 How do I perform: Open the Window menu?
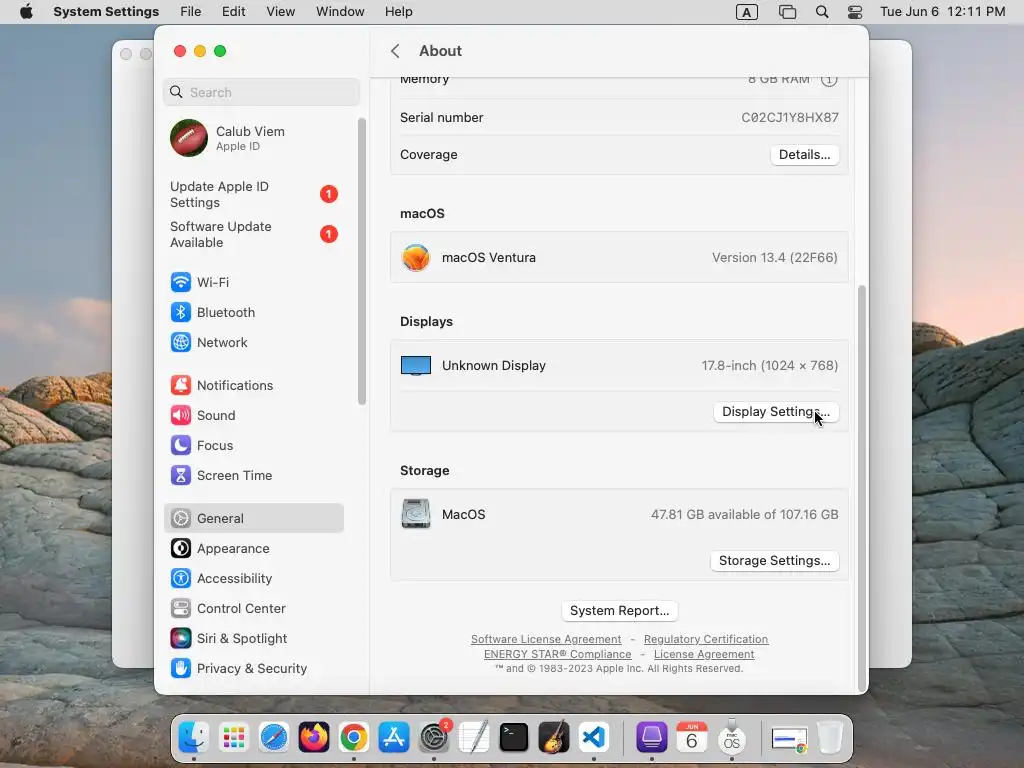coord(340,12)
